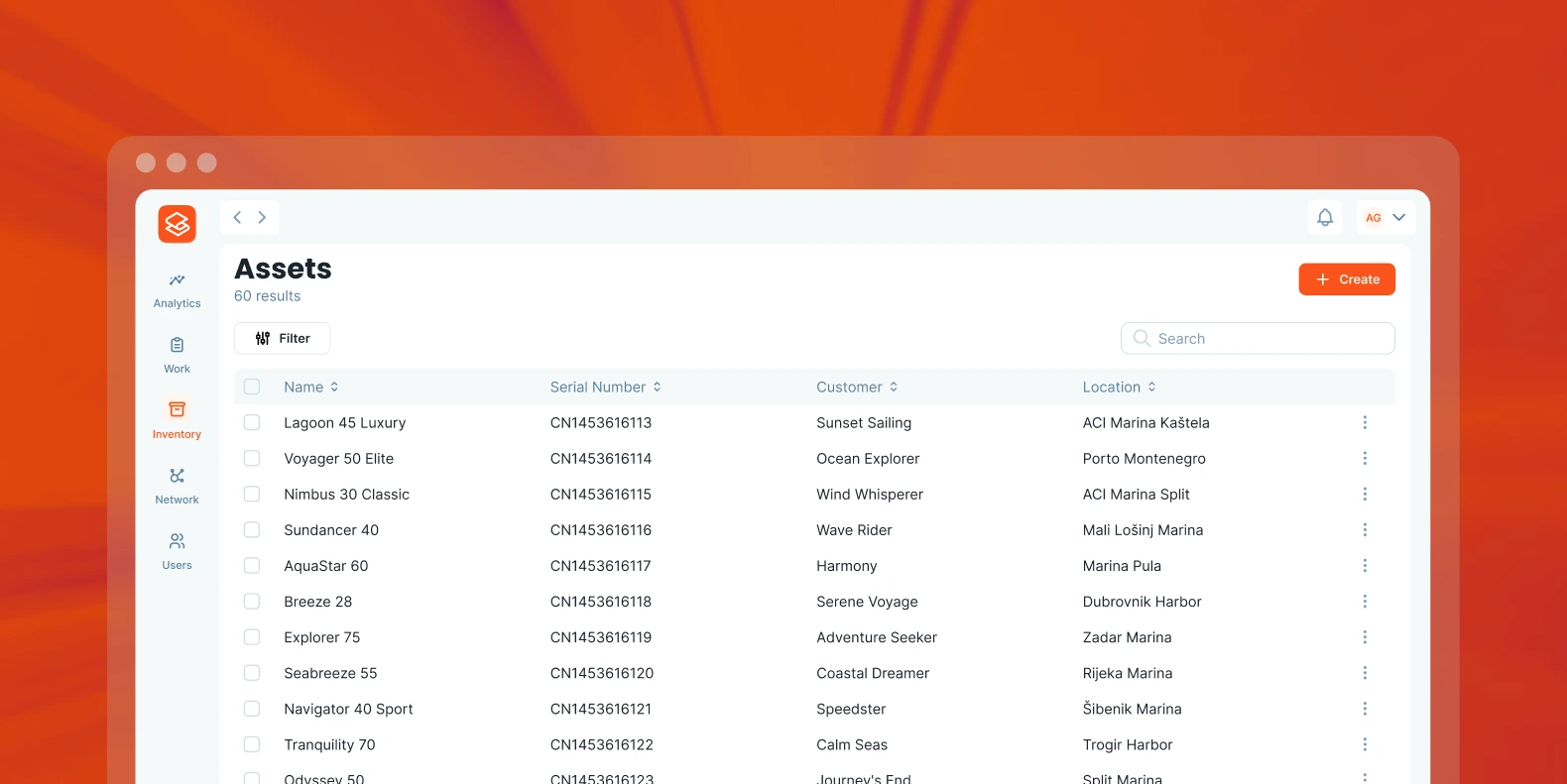Click customer Calm Seas

point(852,744)
